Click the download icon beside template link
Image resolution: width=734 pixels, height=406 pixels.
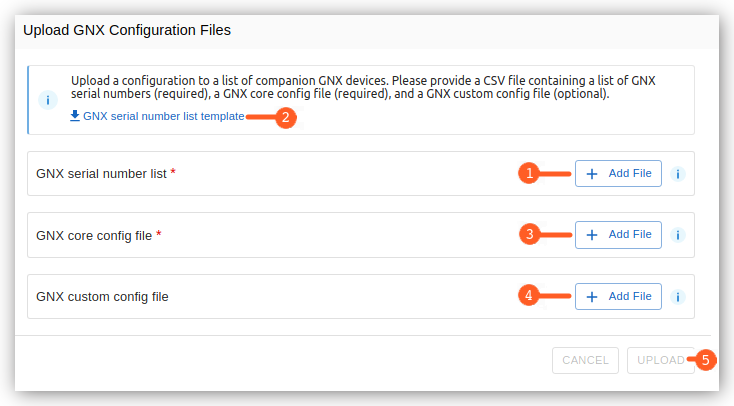(74, 116)
